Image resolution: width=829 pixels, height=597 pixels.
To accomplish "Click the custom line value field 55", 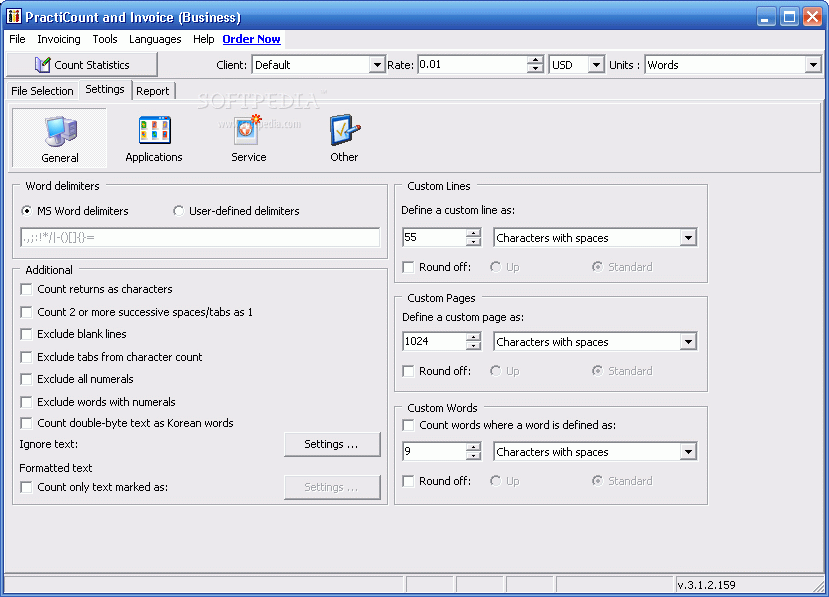I will 435,237.
